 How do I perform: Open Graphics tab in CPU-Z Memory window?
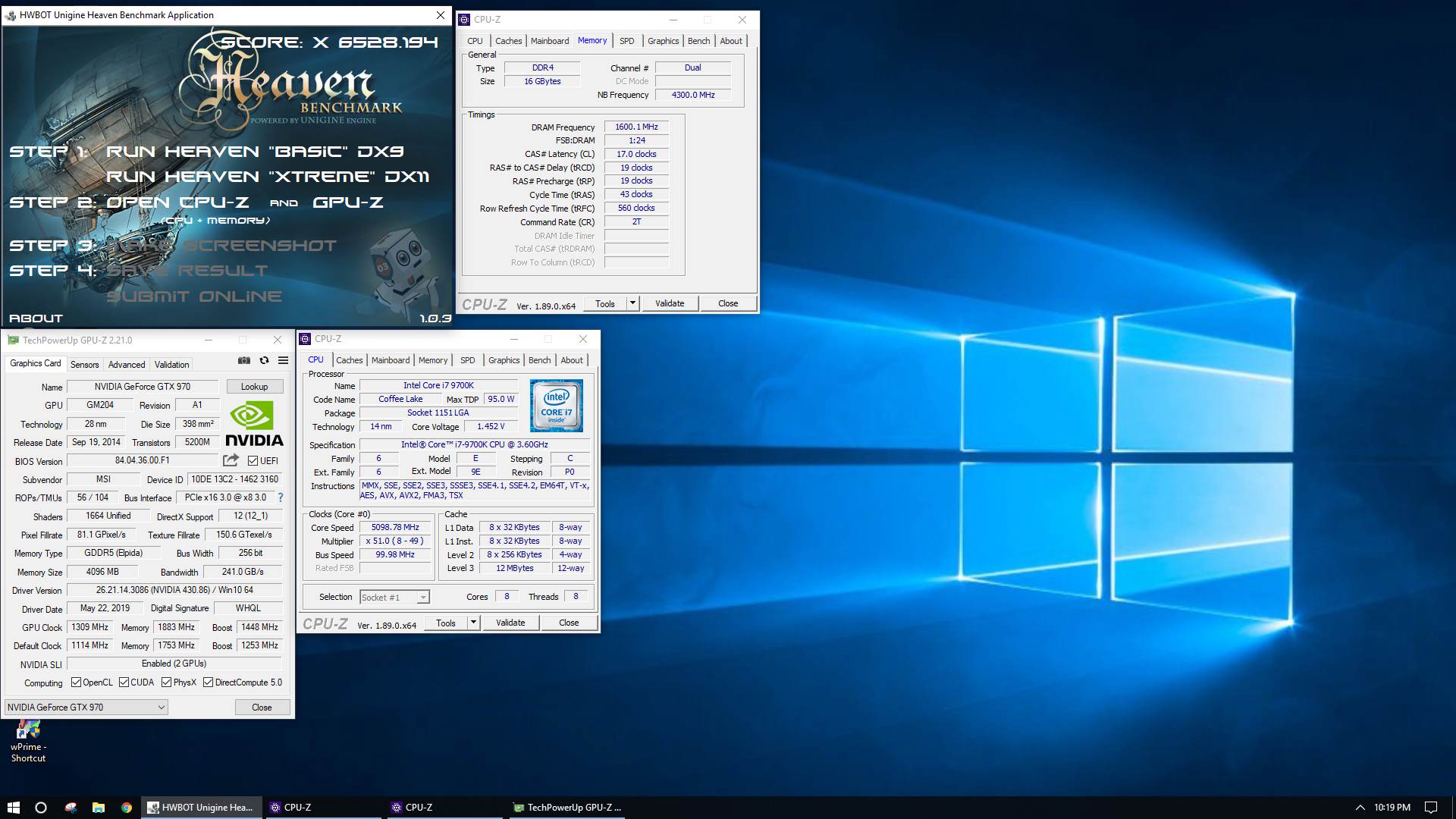tap(664, 41)
